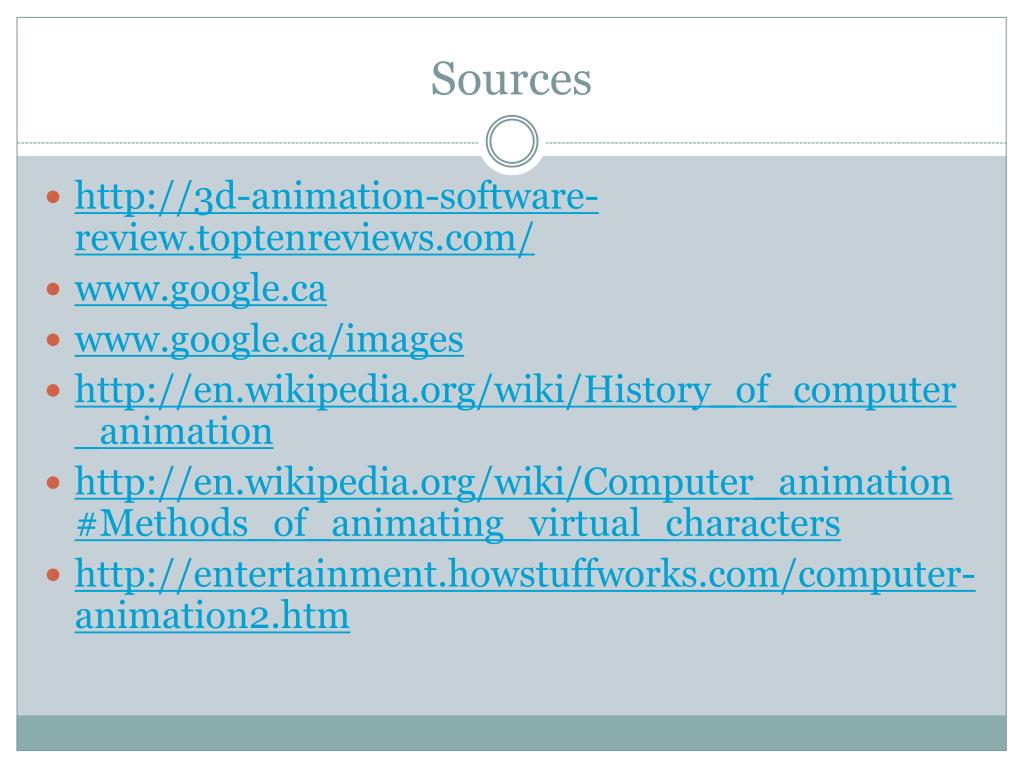Click the dashed divider left of the circle
The image size is (1024, 768).
pos(248,142)
